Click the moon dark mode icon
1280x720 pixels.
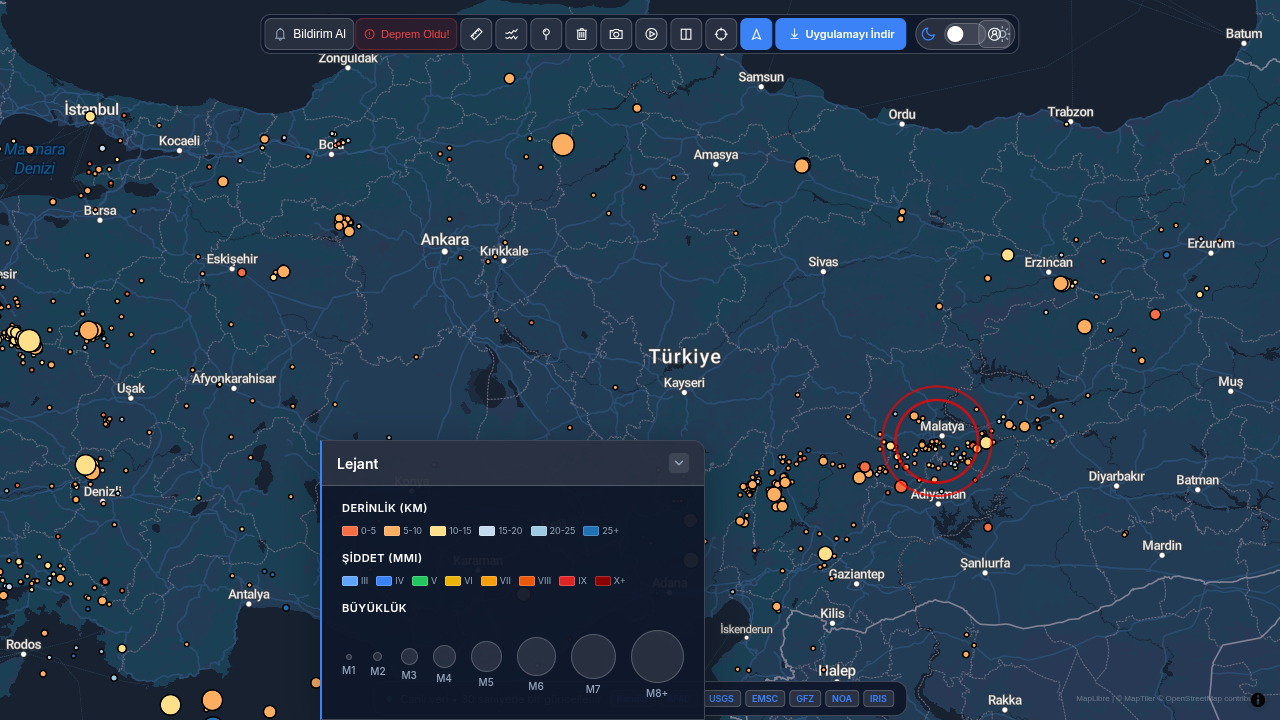tap(929, 34)
